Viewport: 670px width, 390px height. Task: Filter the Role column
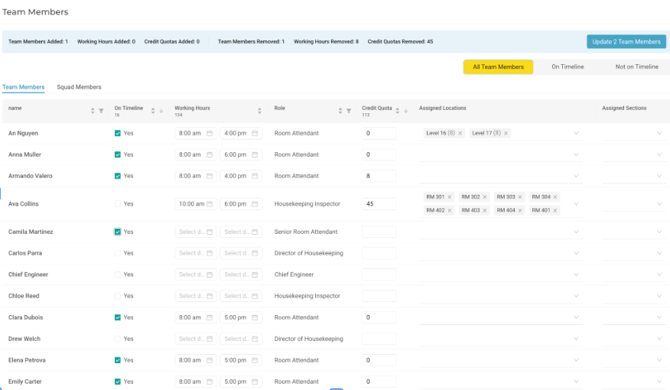click(349, 111)
